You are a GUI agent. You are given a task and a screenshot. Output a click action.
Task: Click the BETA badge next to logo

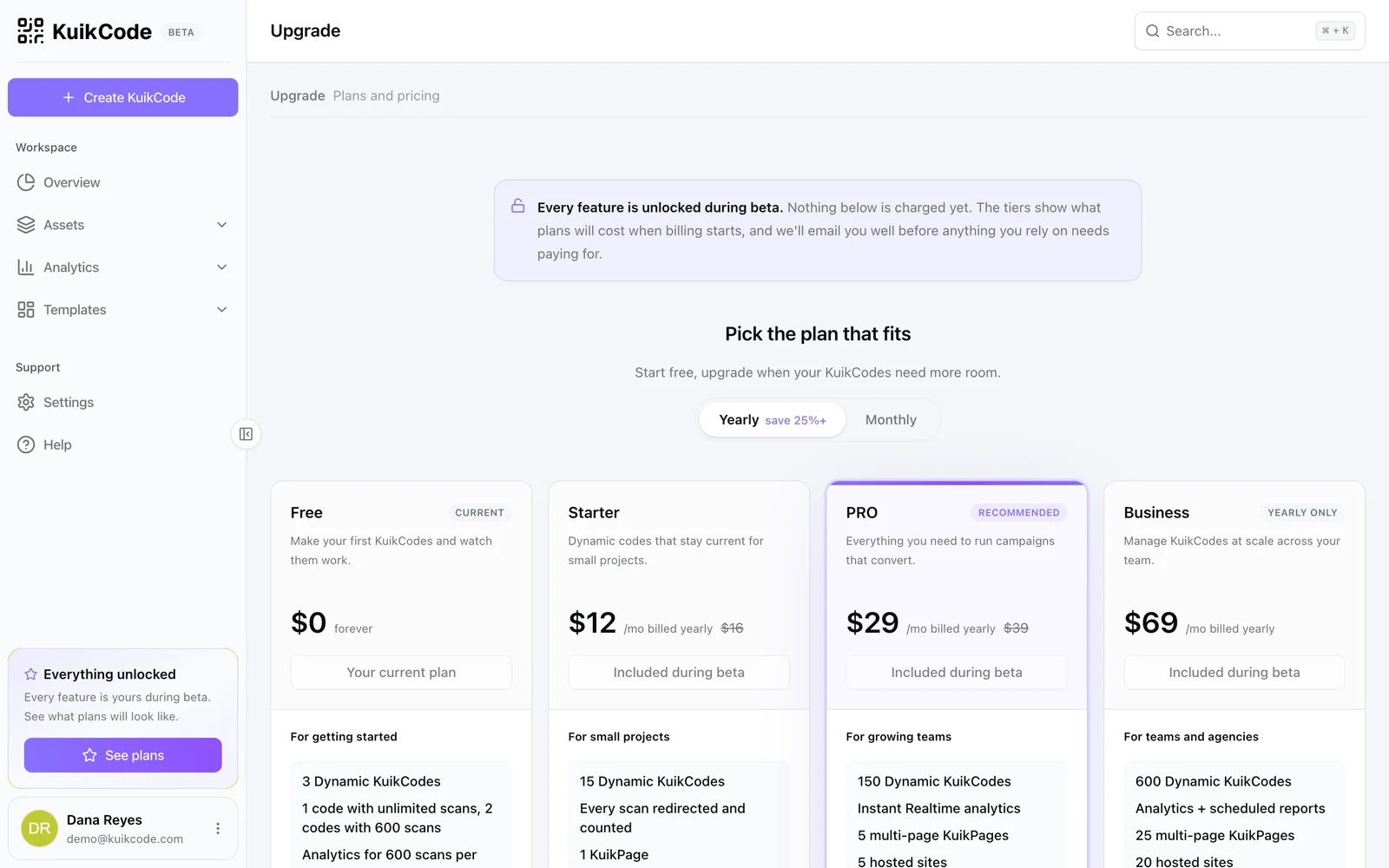[x=181, y=32]
